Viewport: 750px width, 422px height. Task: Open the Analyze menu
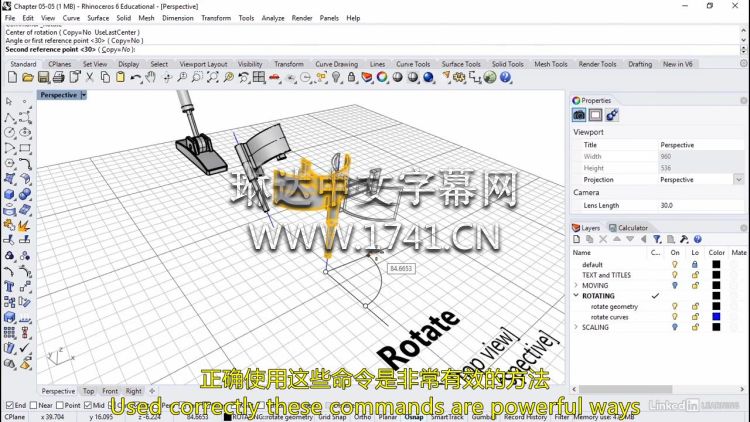pyautogui.click(x=273, y=18)
